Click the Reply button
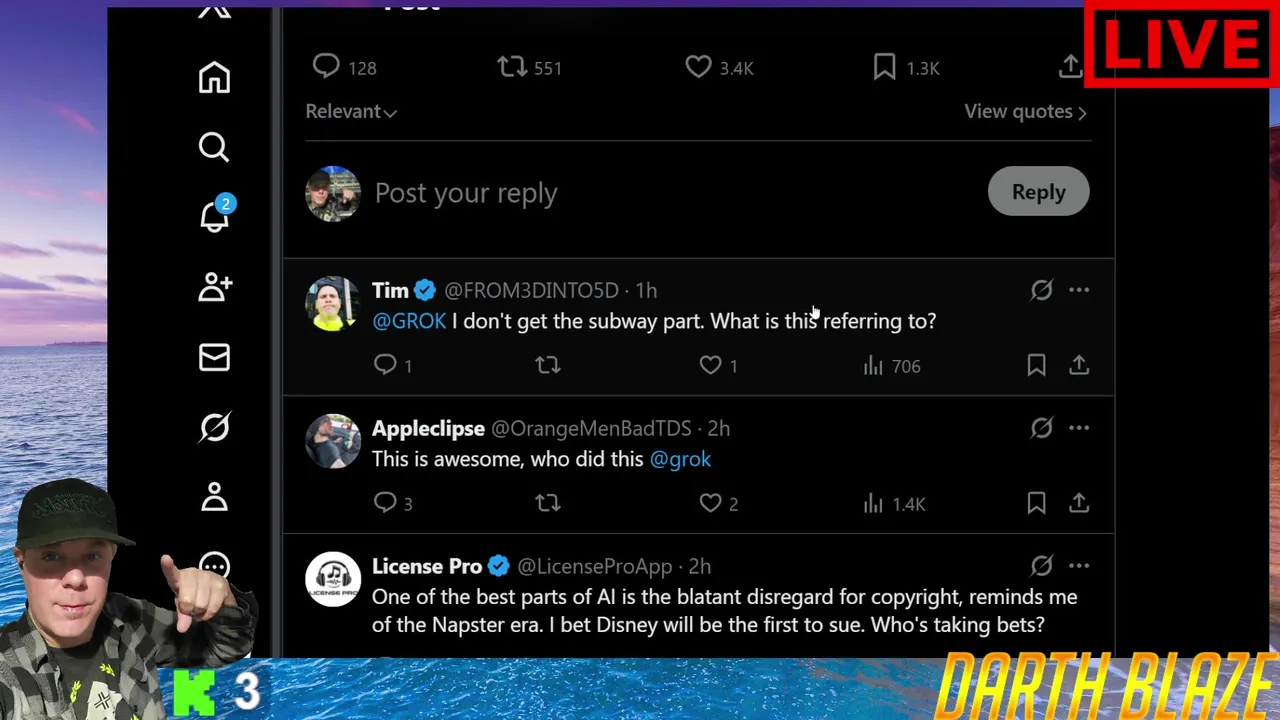Image resolution: width=1280 pixels, height=720 pixels. [1038, 192]
